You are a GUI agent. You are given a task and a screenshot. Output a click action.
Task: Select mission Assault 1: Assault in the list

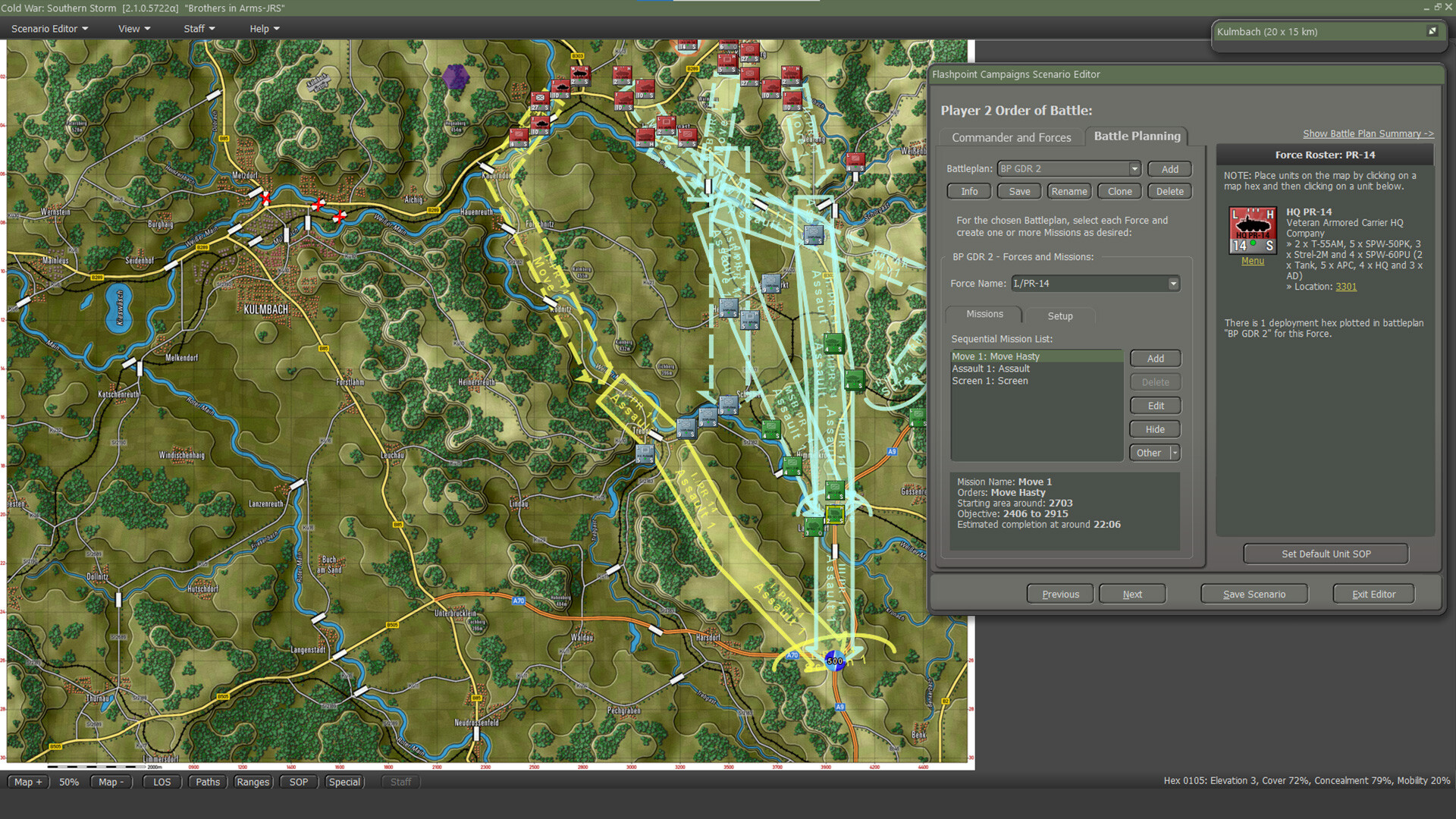pyautogui.click(x=990, y=368)
